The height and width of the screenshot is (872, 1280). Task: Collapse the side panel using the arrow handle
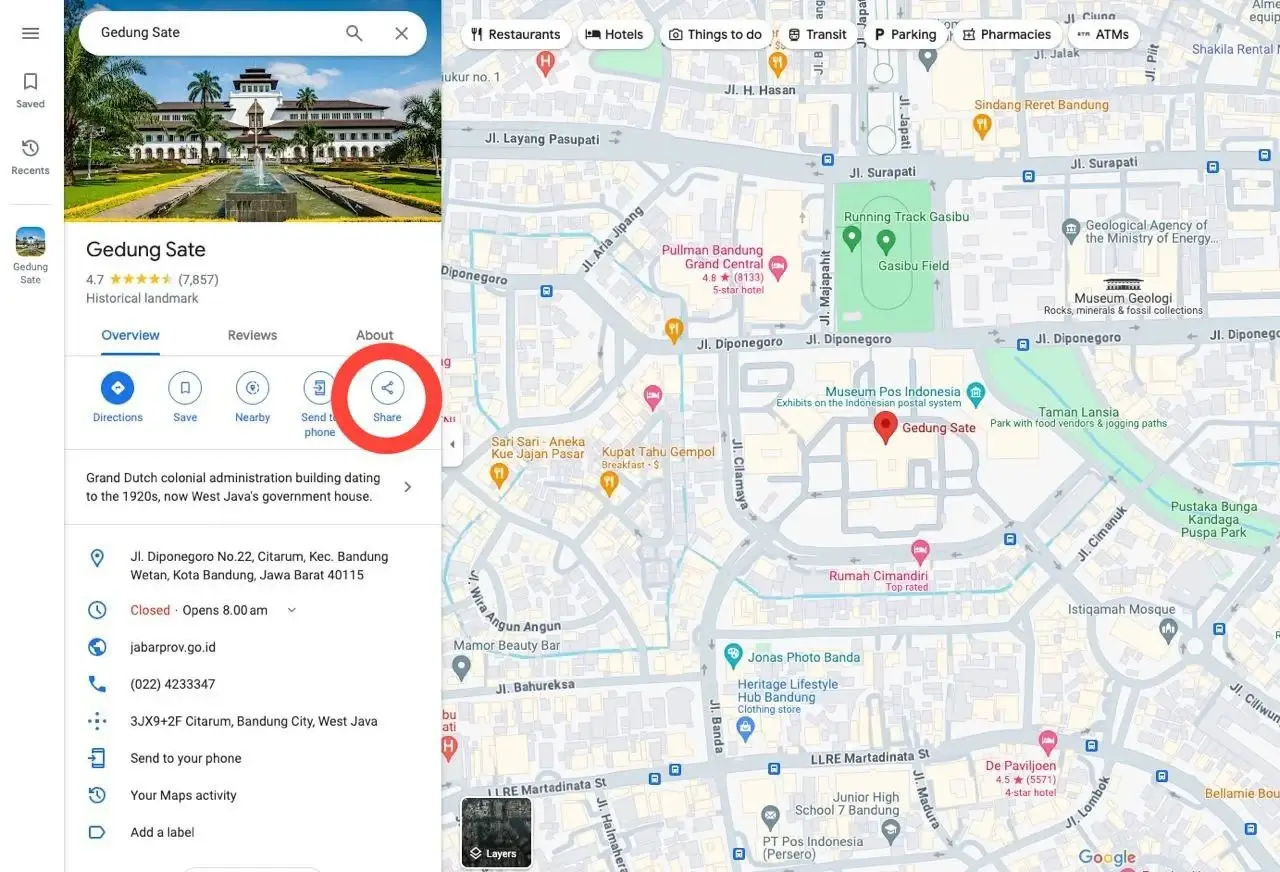pos(452,444)
